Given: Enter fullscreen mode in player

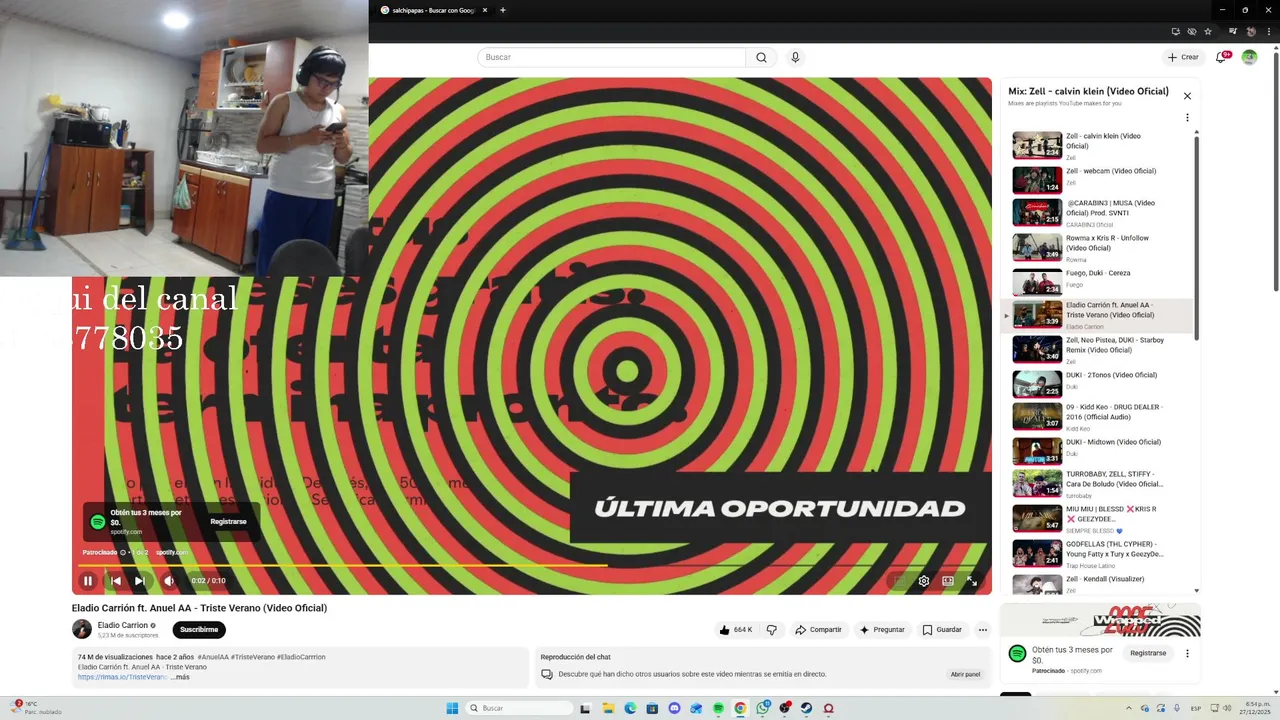Looking at the screenshot, I should pyautogui.click(x=972, y=581).
